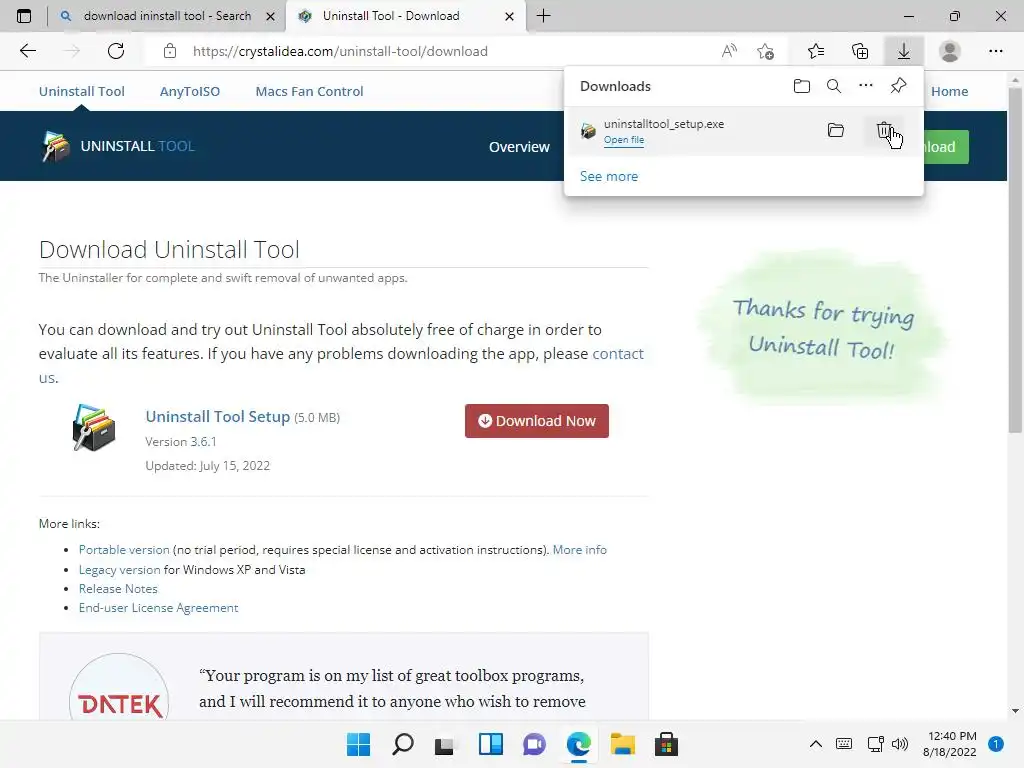
Task: Go to the Home link
Action: coord(950,91)
